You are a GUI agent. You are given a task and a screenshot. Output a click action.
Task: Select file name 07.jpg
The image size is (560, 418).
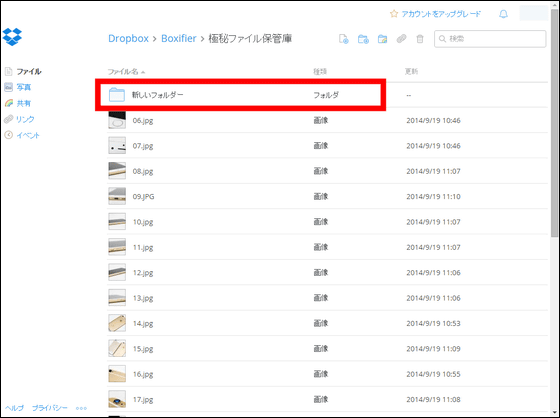click(x=143, y=146)
